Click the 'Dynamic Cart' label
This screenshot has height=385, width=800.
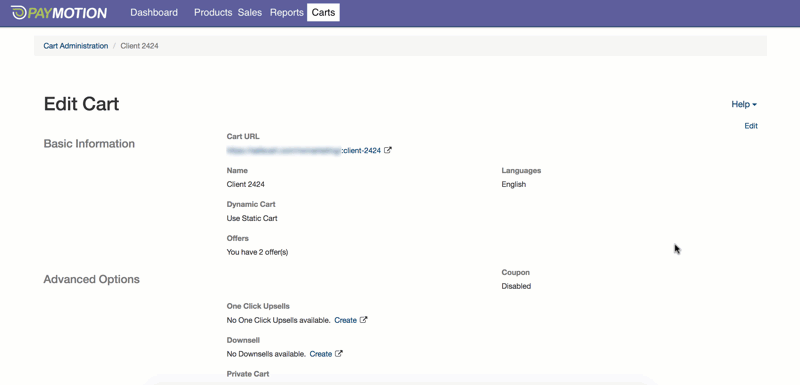251,204
